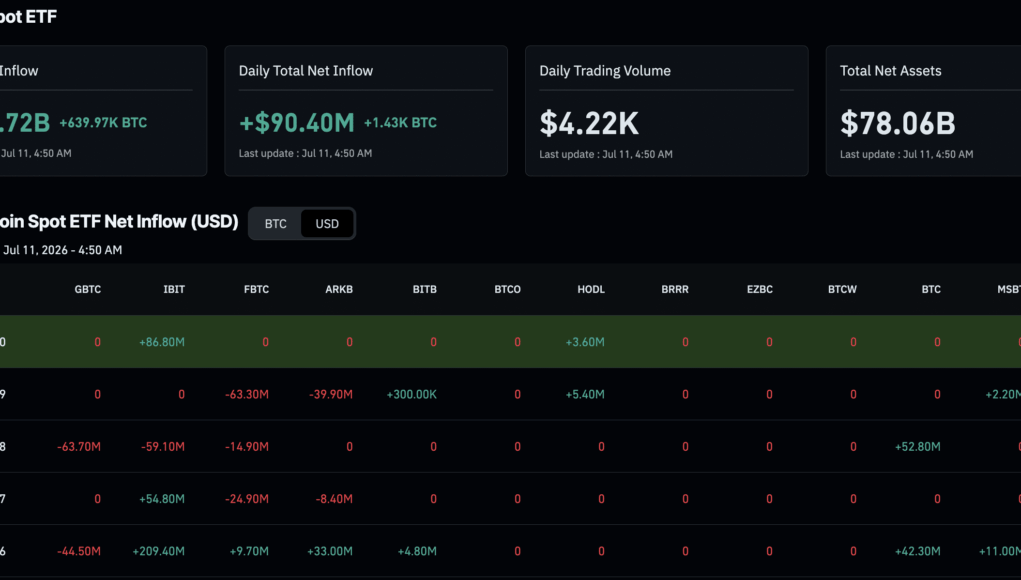This screenshot has width=1021, height=580.
Task: Click the FBTC column header
Action: [x=257, y=290]
